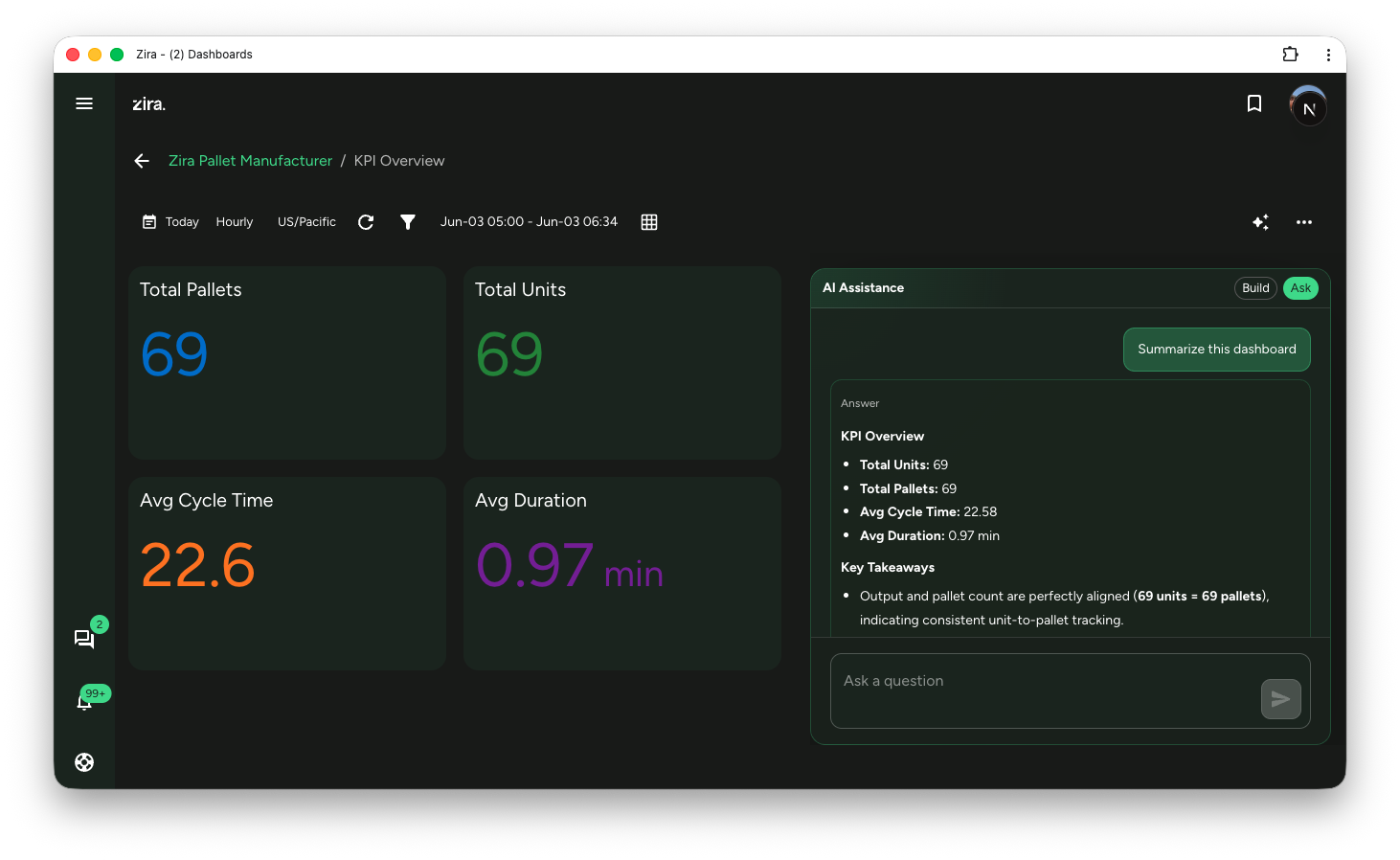Screen dimensions: 1400x860
Task: Click the AI Assistance panel title
Action: click(x=863, y=288)
